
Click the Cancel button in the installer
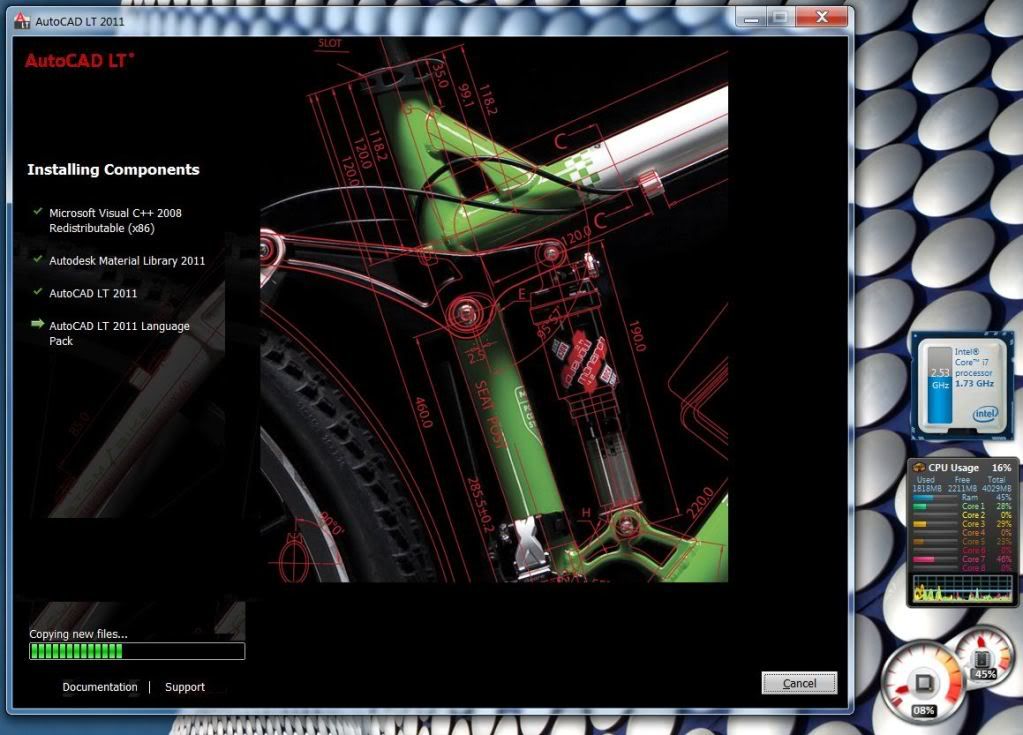tap(799, 683)
